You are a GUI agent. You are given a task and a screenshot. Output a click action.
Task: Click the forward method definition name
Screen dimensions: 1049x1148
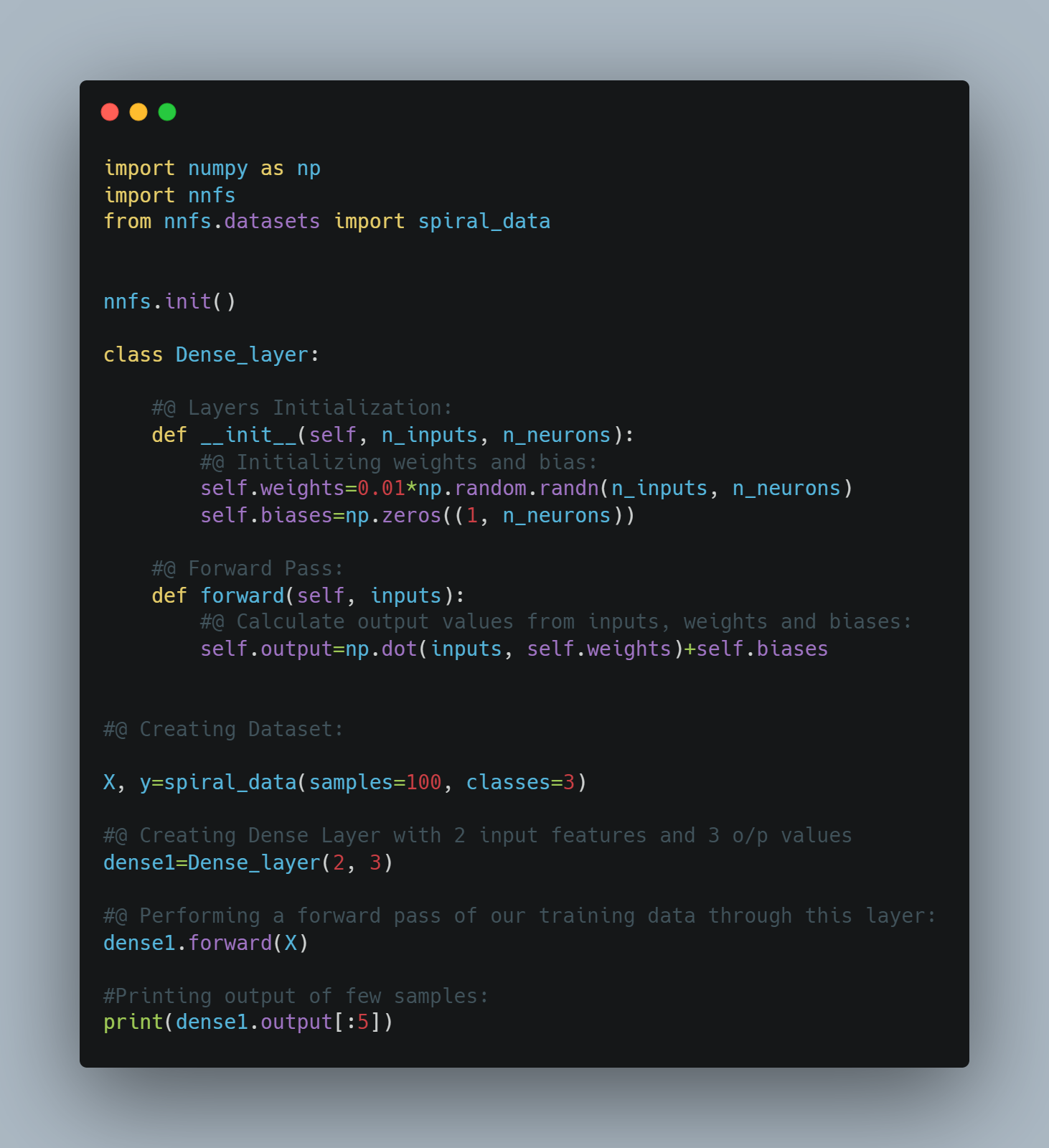243,596
